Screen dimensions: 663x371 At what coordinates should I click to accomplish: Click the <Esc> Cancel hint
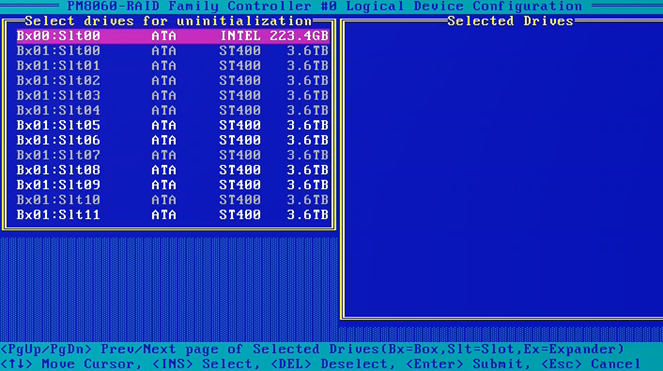(591, 364)
